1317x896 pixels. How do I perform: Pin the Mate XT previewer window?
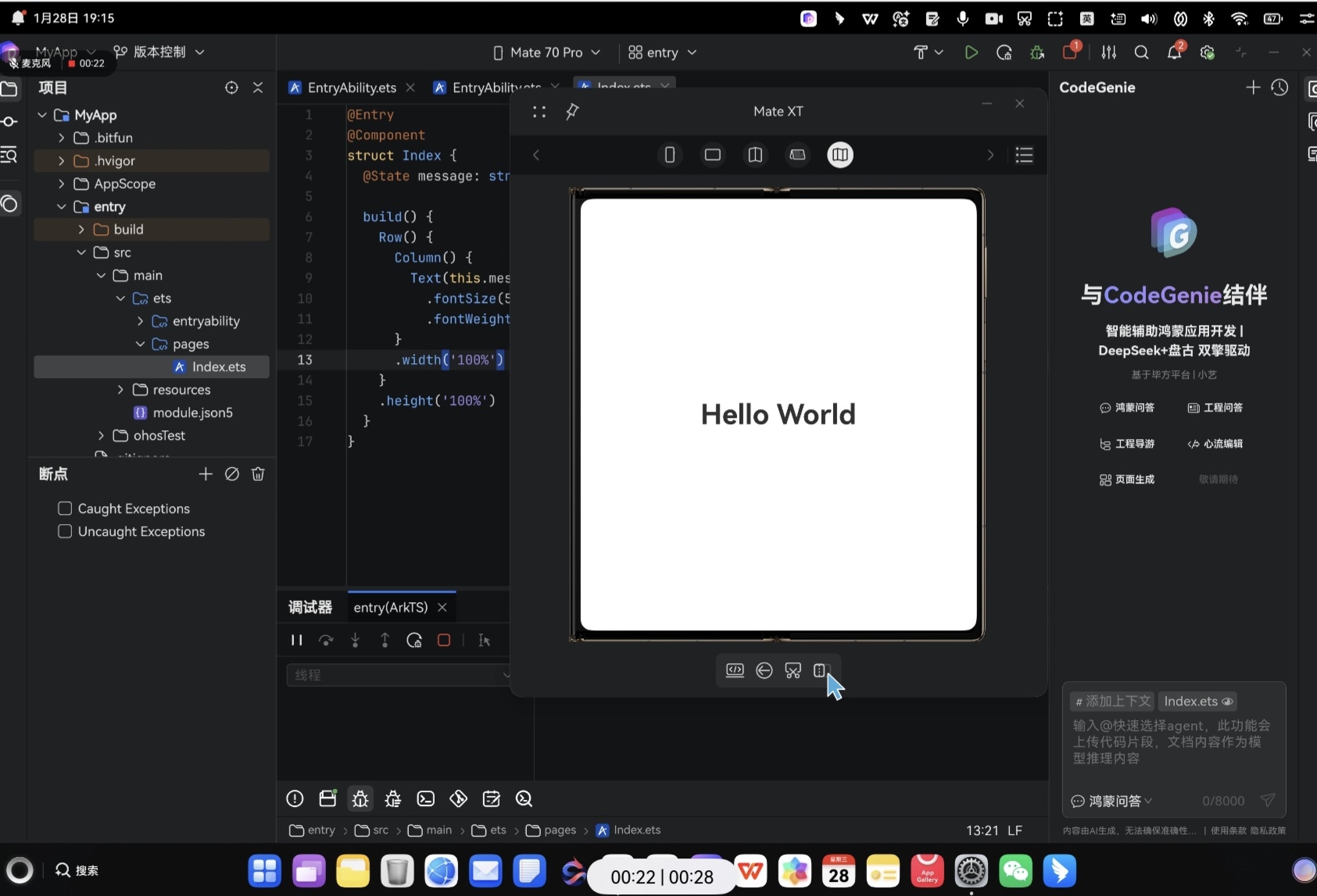point(572,112)
